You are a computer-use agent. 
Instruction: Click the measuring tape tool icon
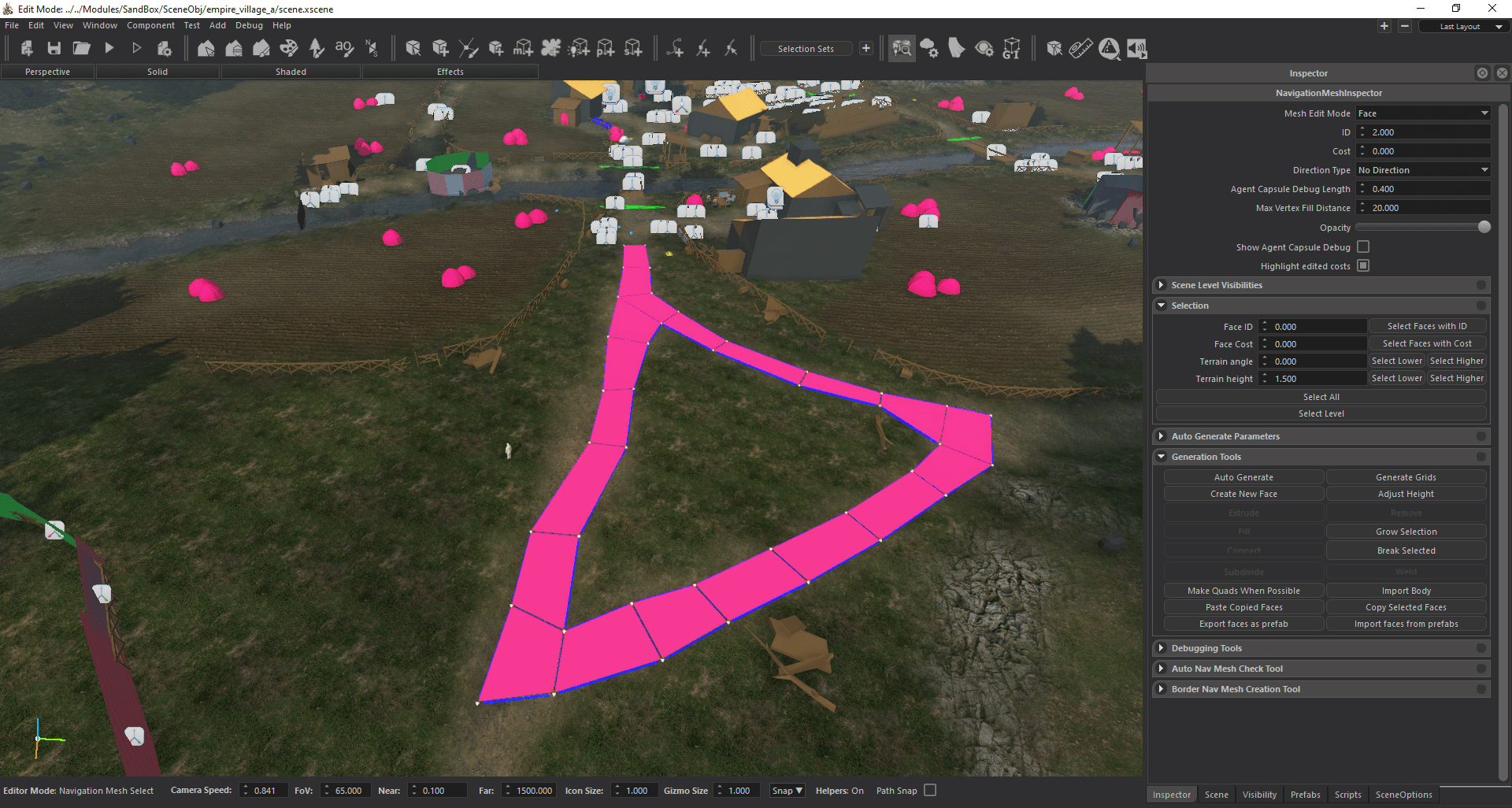pyautogui.click(x=1080, y=48)
